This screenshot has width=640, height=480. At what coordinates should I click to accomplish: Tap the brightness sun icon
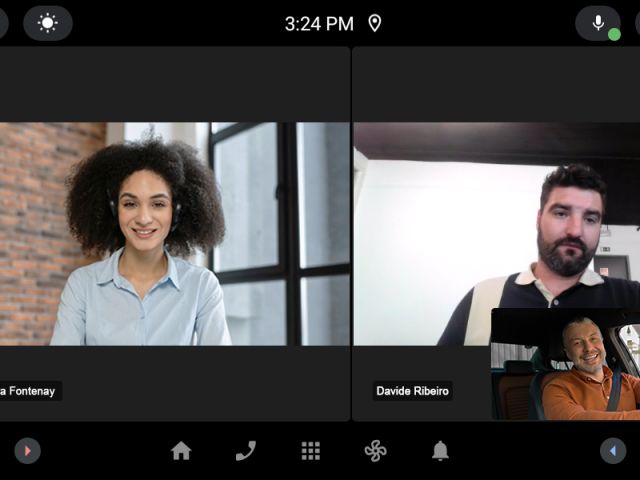pyautogui.click(x=48, y=23)
